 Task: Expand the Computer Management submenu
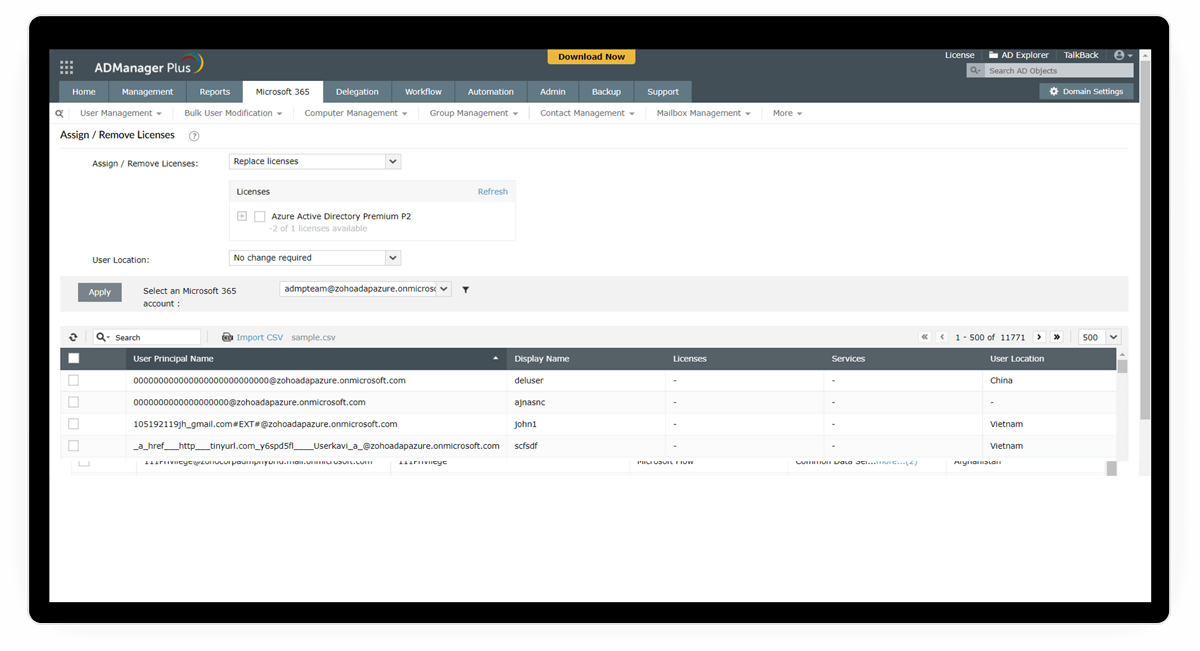click(x=356, y=114)
